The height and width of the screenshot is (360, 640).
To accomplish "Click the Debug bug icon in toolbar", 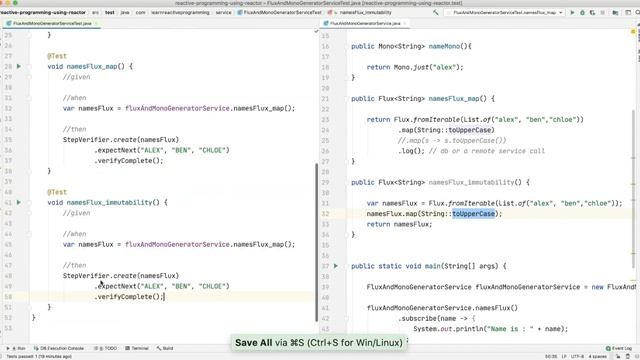I will [582, 13].
